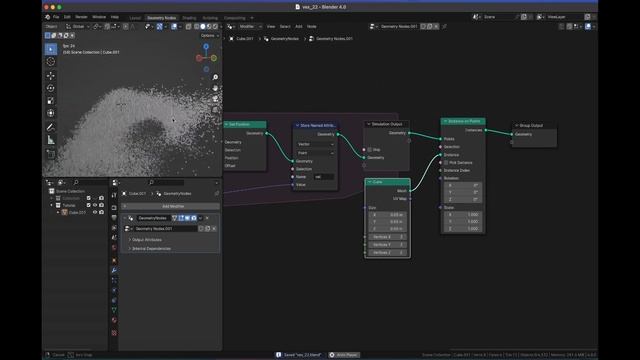Click the blue Z axis on navigation gizmo
Viewport: 640px width, 360px height.
tap(206, 47)
